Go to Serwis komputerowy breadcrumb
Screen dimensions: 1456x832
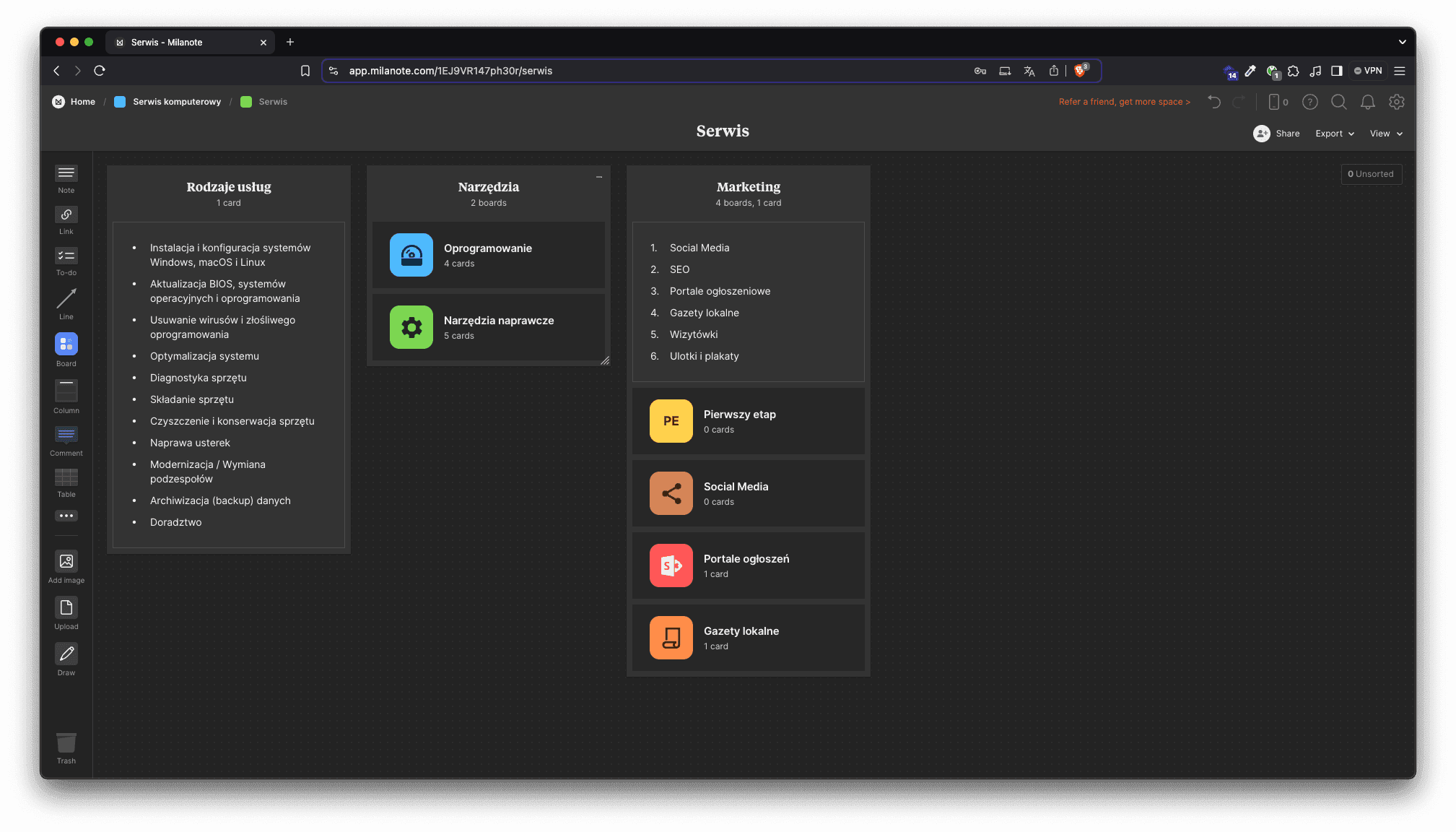point(176,102)
